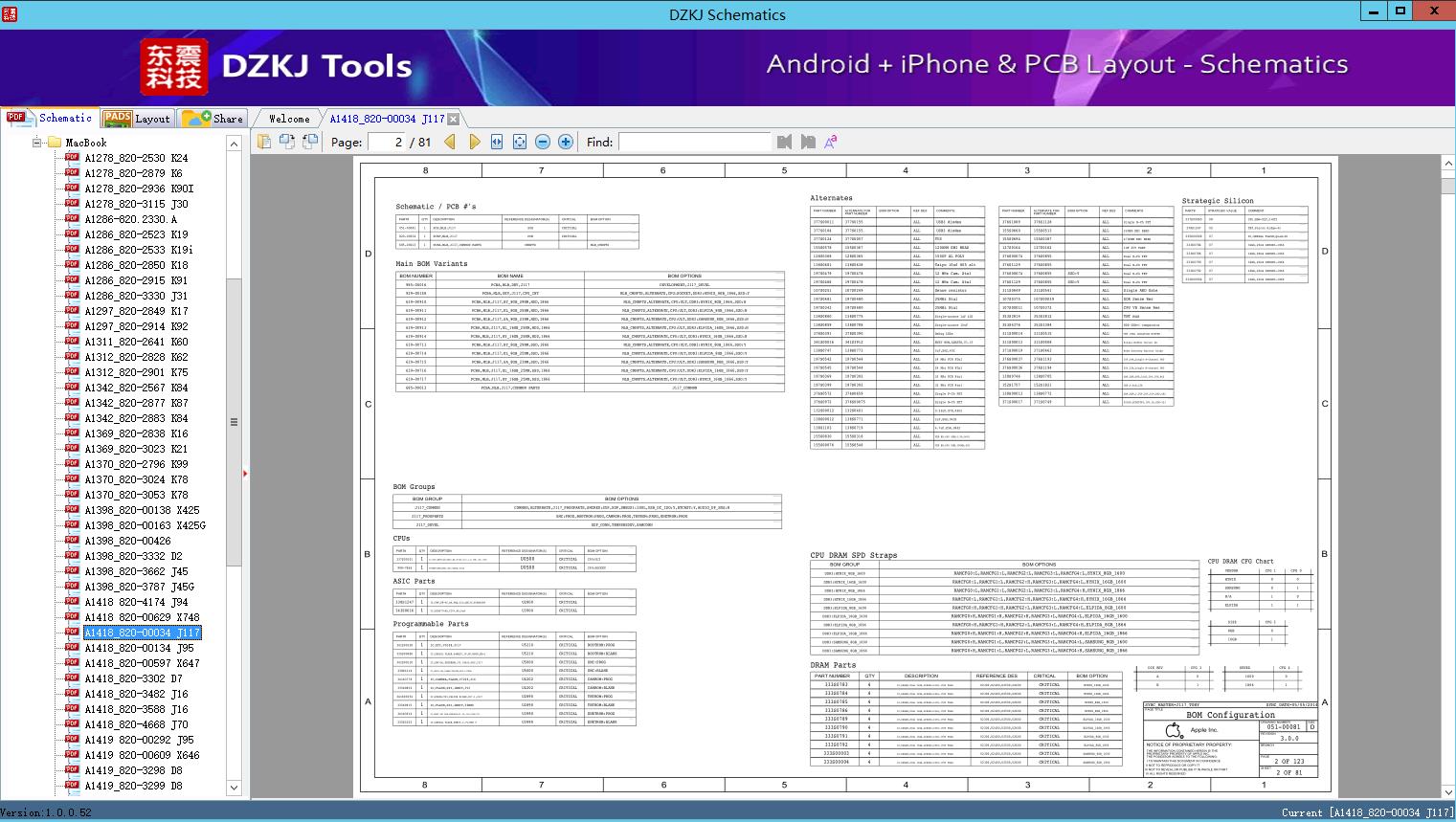Click the DZKJ Tools logo banner
The image size is (1456, 822).
click(x=278, y=66)
